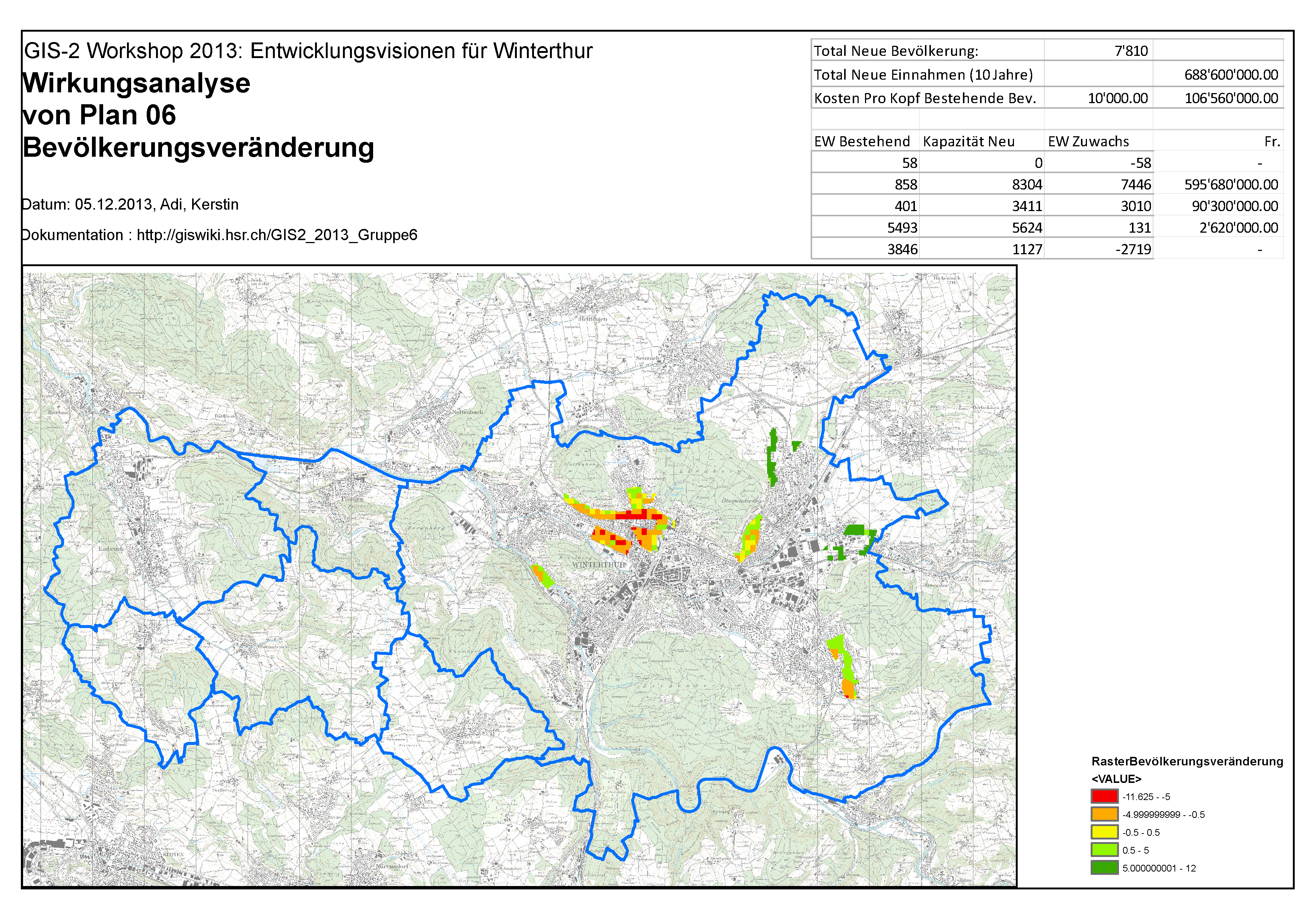Click the orange legend color swatch

[x=1104, y=814]
